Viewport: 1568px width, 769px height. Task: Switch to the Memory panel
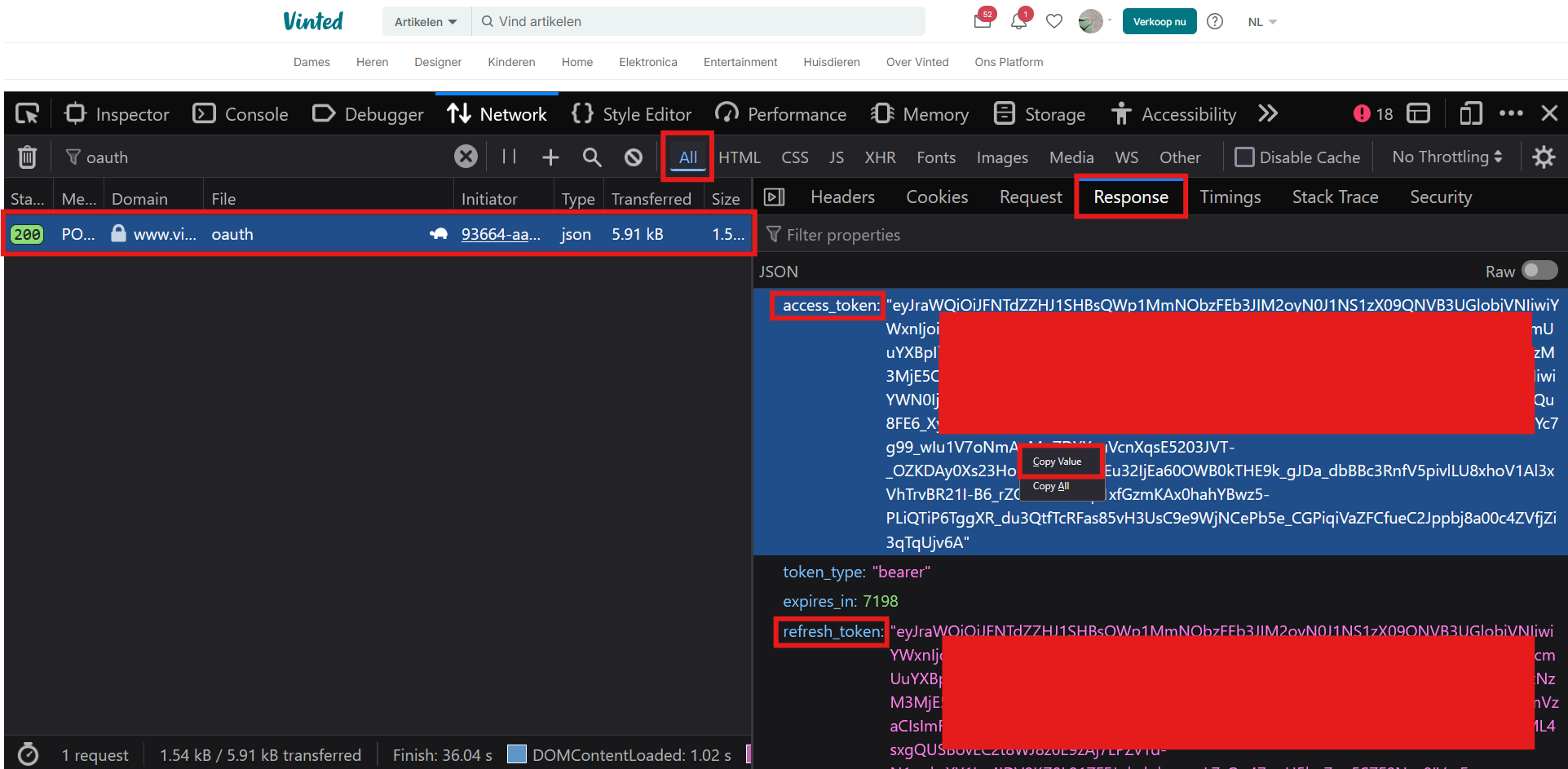click(920, 114)
